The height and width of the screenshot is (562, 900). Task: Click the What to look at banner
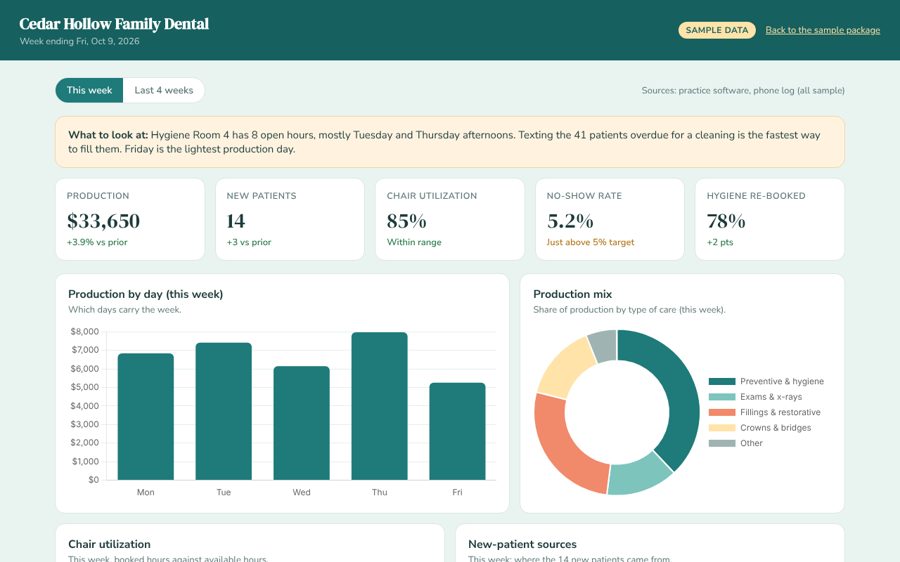449,142
